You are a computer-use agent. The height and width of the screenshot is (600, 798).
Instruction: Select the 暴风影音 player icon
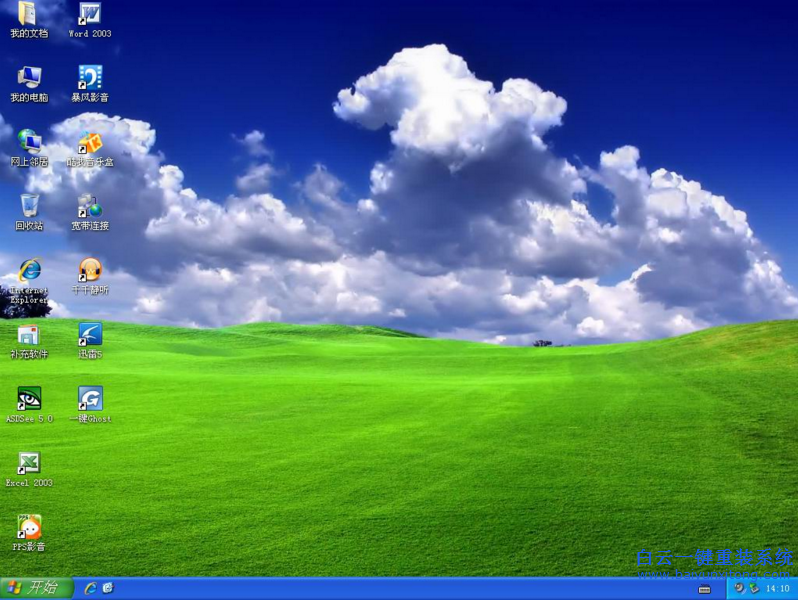coord(90,79)
